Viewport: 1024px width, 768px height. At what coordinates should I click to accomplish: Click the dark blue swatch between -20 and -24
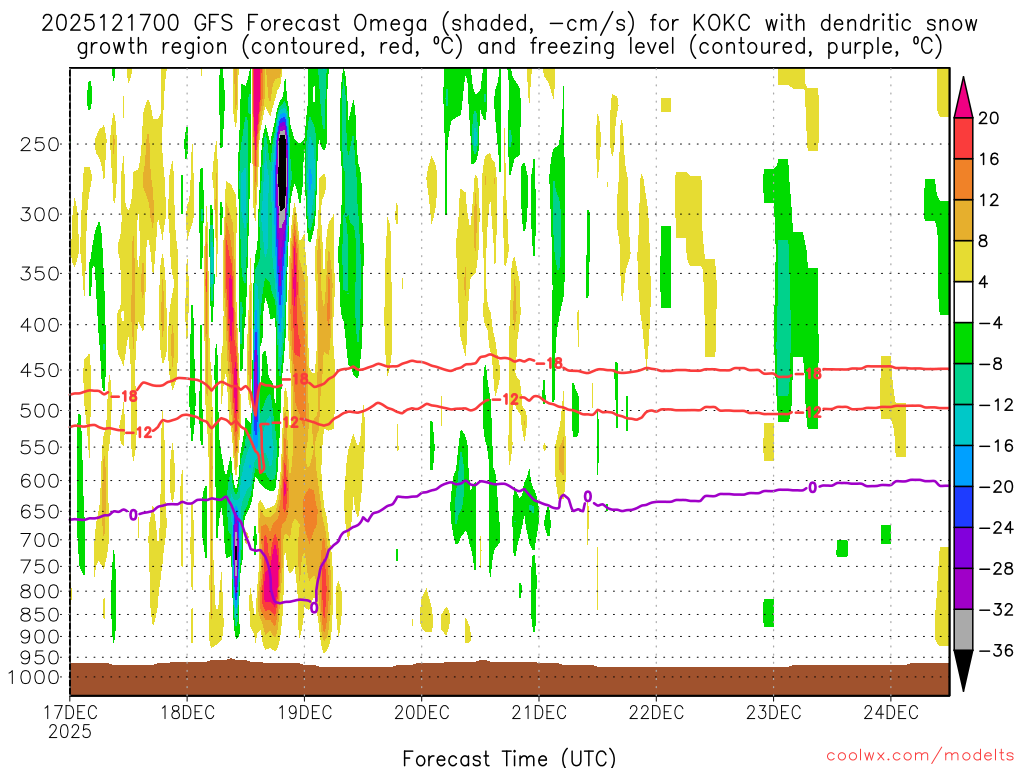tap(963, 507)
